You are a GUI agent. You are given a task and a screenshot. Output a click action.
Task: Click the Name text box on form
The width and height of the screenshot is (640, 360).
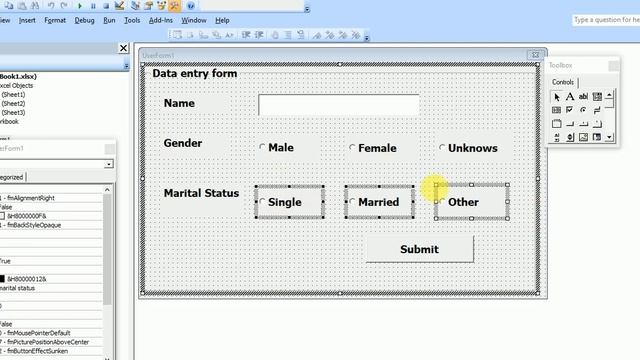pyautogui.click(x=339, y=104)
